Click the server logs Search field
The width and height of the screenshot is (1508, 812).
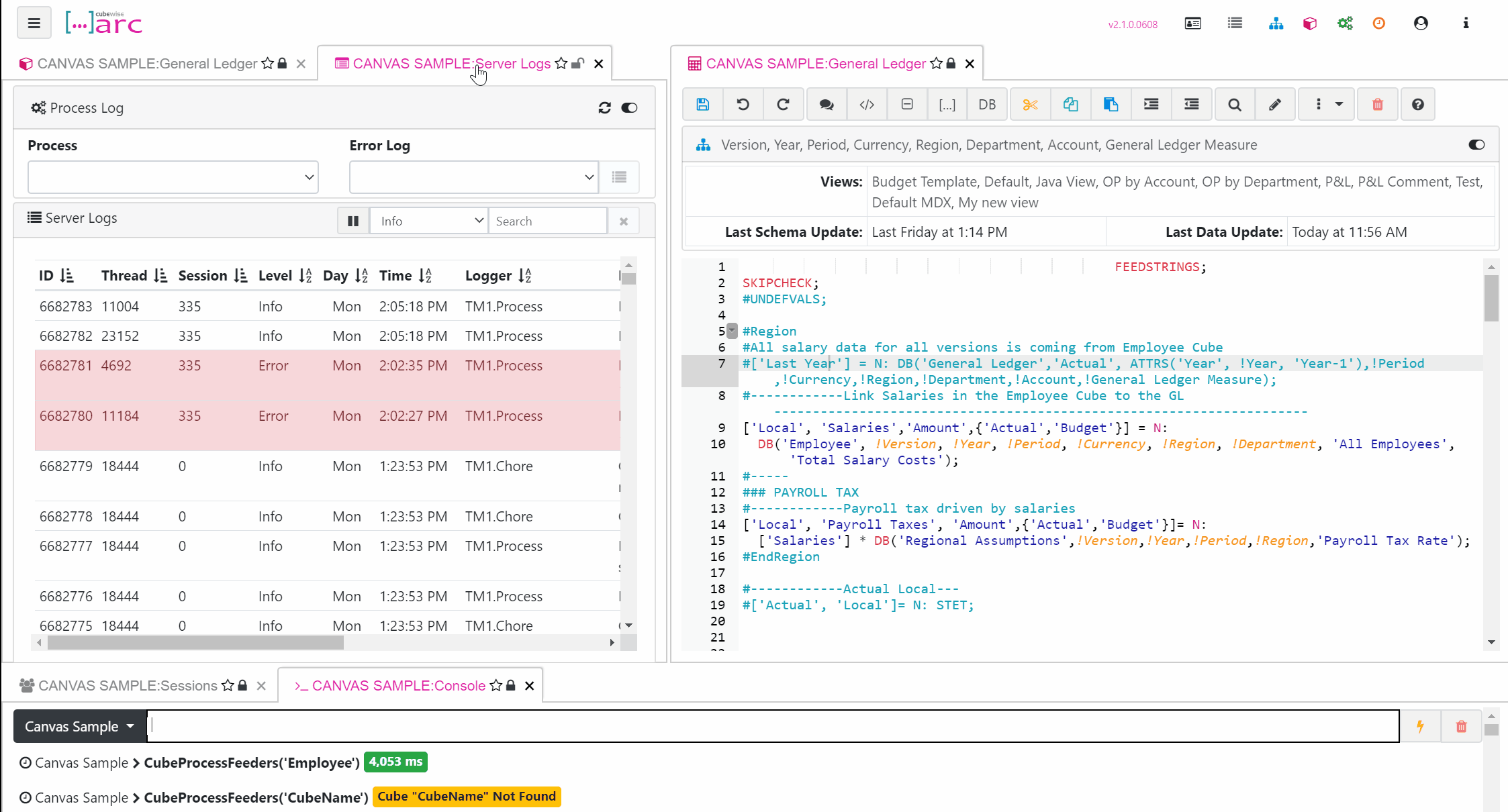(x=547, y=221)
